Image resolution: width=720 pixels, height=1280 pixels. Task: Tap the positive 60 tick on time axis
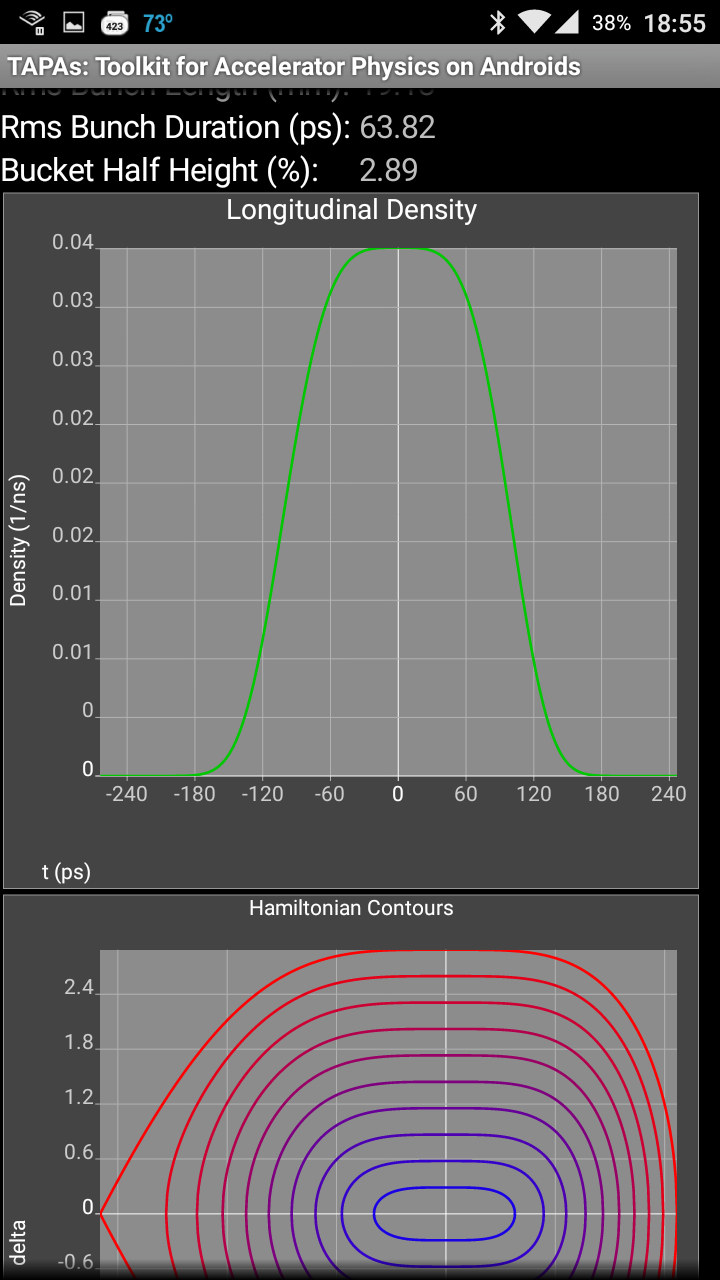click(x=466, y=794)
